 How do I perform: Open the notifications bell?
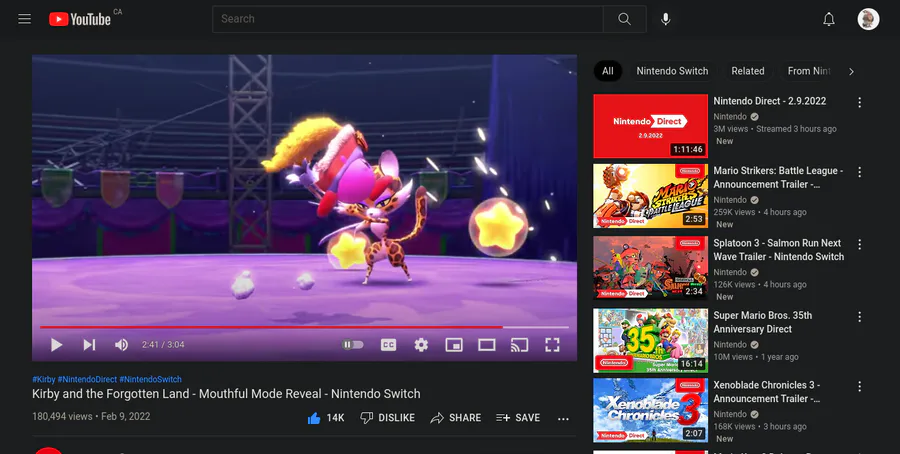coord(829,19)
